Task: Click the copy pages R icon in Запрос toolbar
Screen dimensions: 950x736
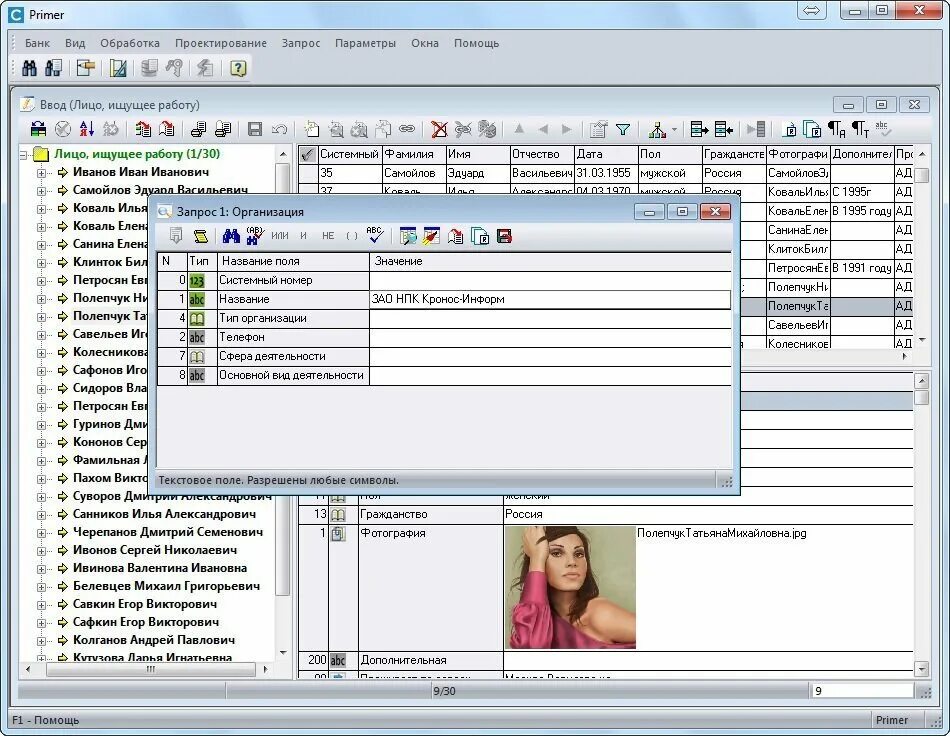Action: pos(480,236)
